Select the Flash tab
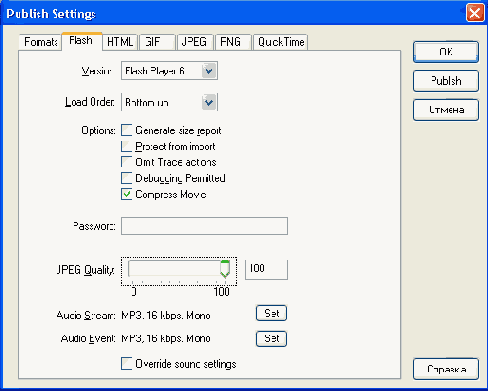Viewport: 488px width, 391px height. click(x=82, y=41)
